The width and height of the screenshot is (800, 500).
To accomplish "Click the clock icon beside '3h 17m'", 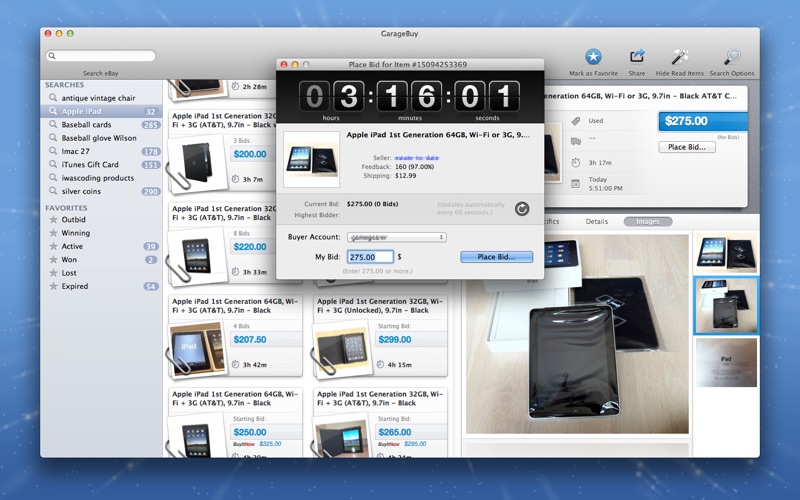I will 576,163.
